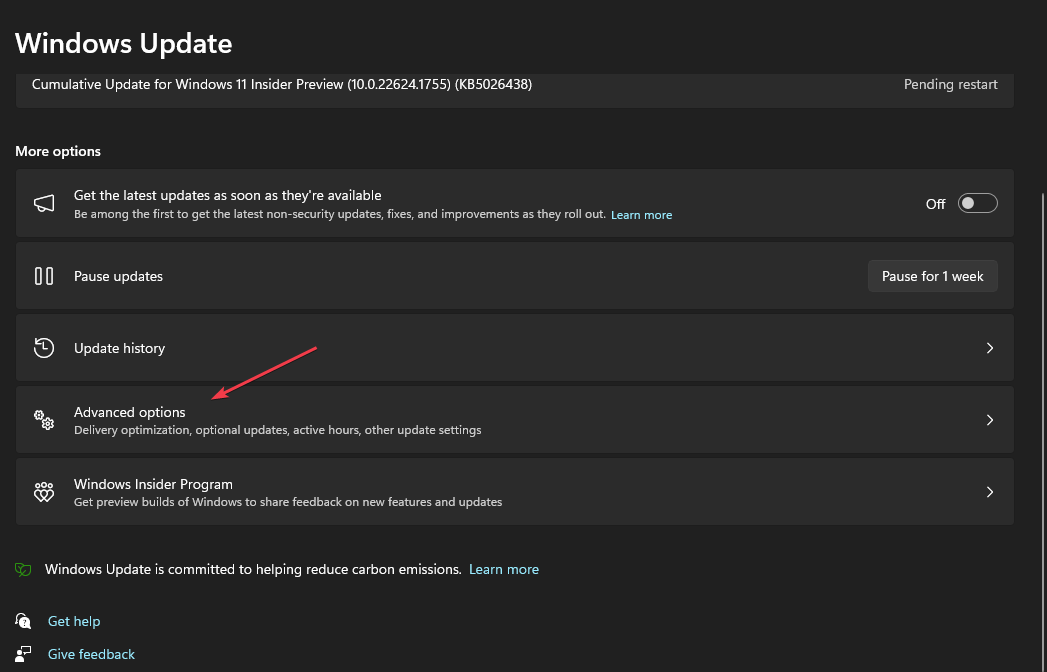Select the Windows Insider Program row title
The height and width of the screenshot is (672, 1047).
tap(153, 484)
